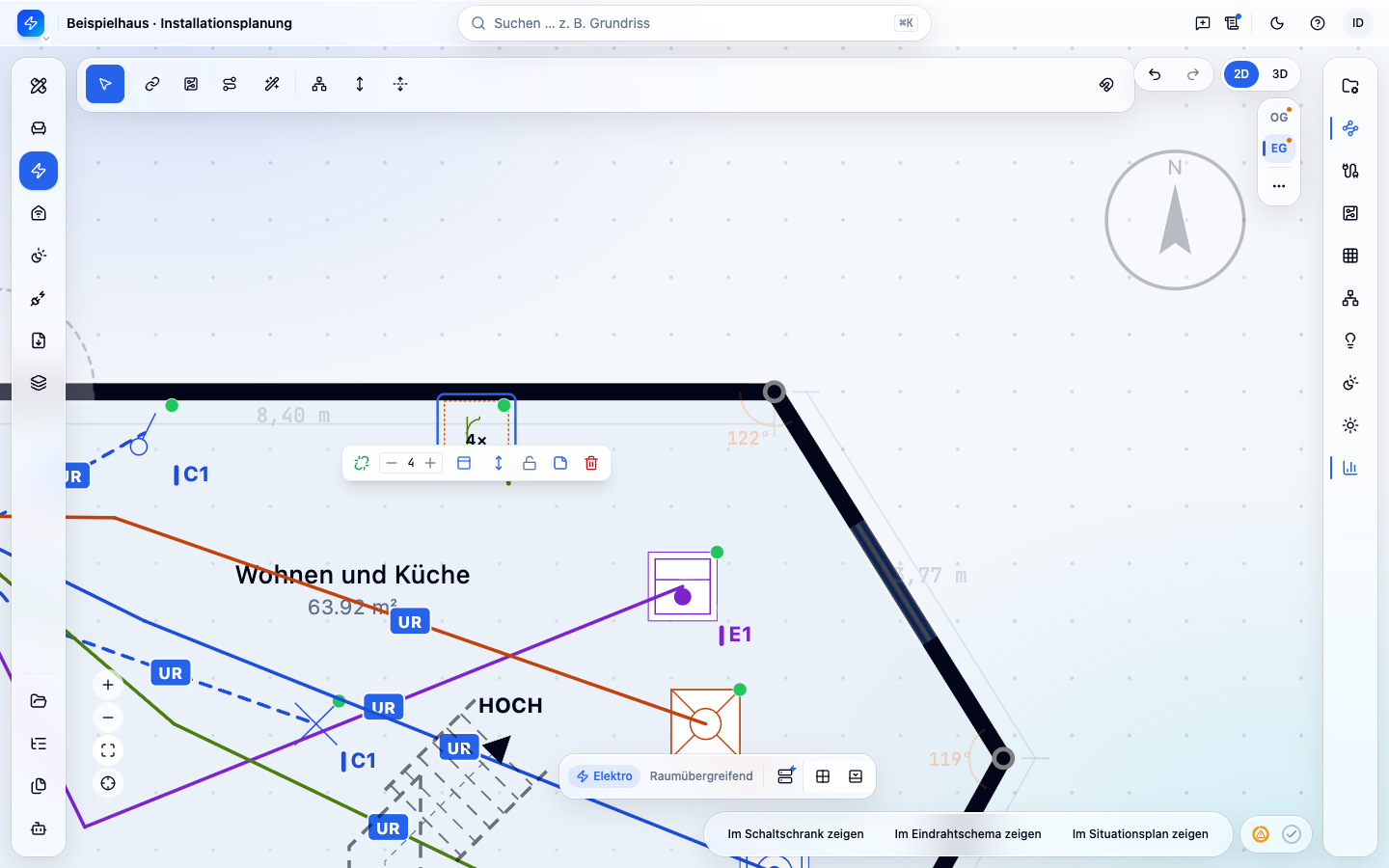Select the hierarchy tree tool
1389x868 pixels.
point(319,84)
